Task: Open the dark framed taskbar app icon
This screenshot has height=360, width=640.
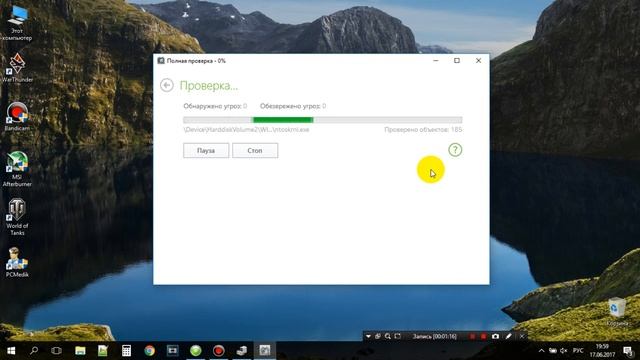Action: coord(173,351)
